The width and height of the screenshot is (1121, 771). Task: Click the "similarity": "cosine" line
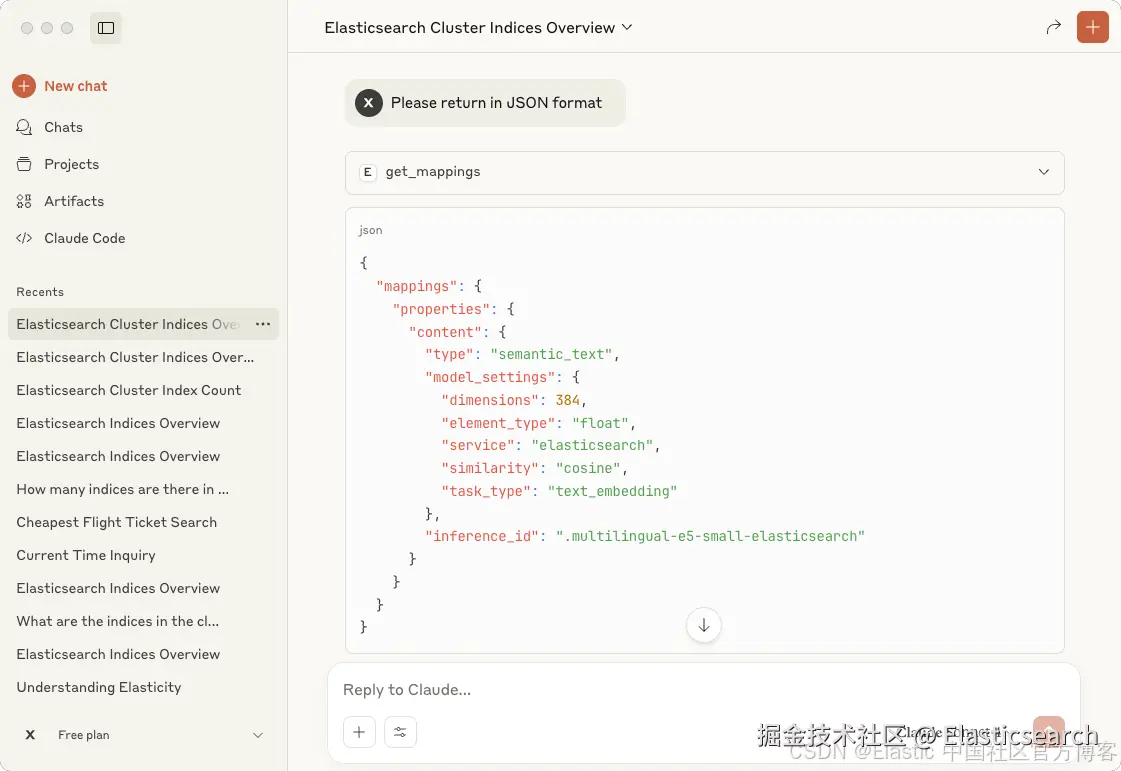click(534, 468)
